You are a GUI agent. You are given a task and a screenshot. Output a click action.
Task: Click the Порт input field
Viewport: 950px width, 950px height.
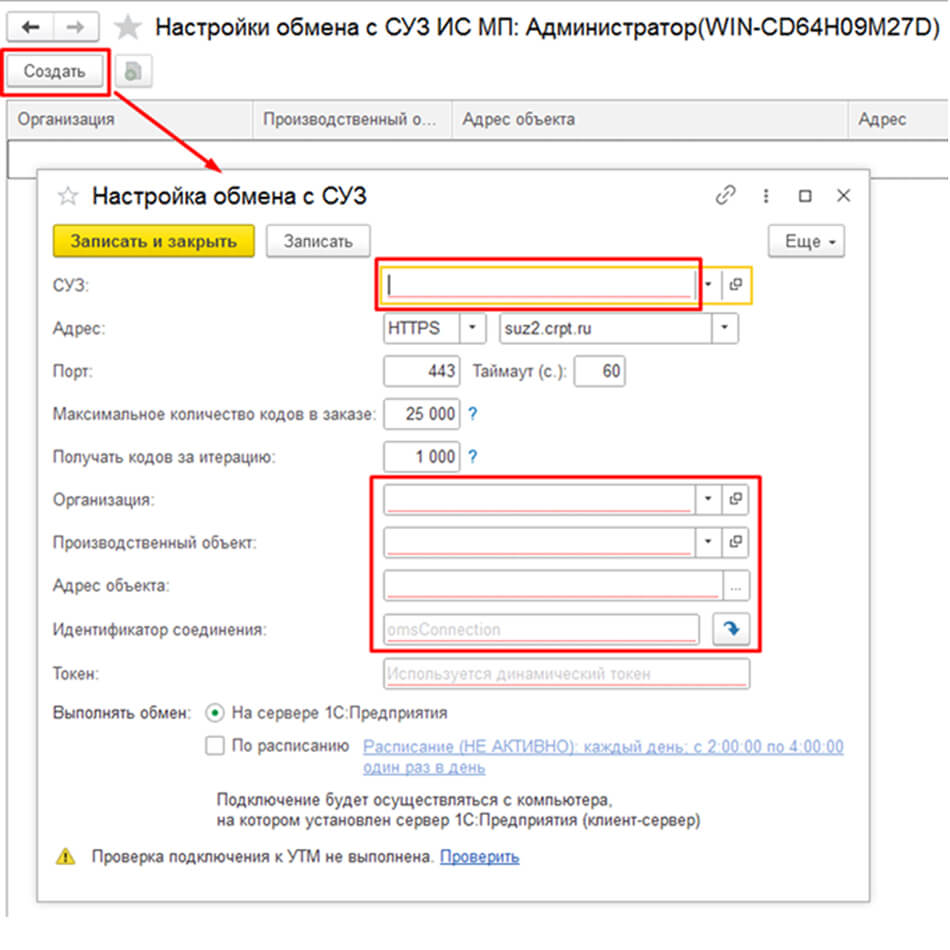click(x=422, y=372)
